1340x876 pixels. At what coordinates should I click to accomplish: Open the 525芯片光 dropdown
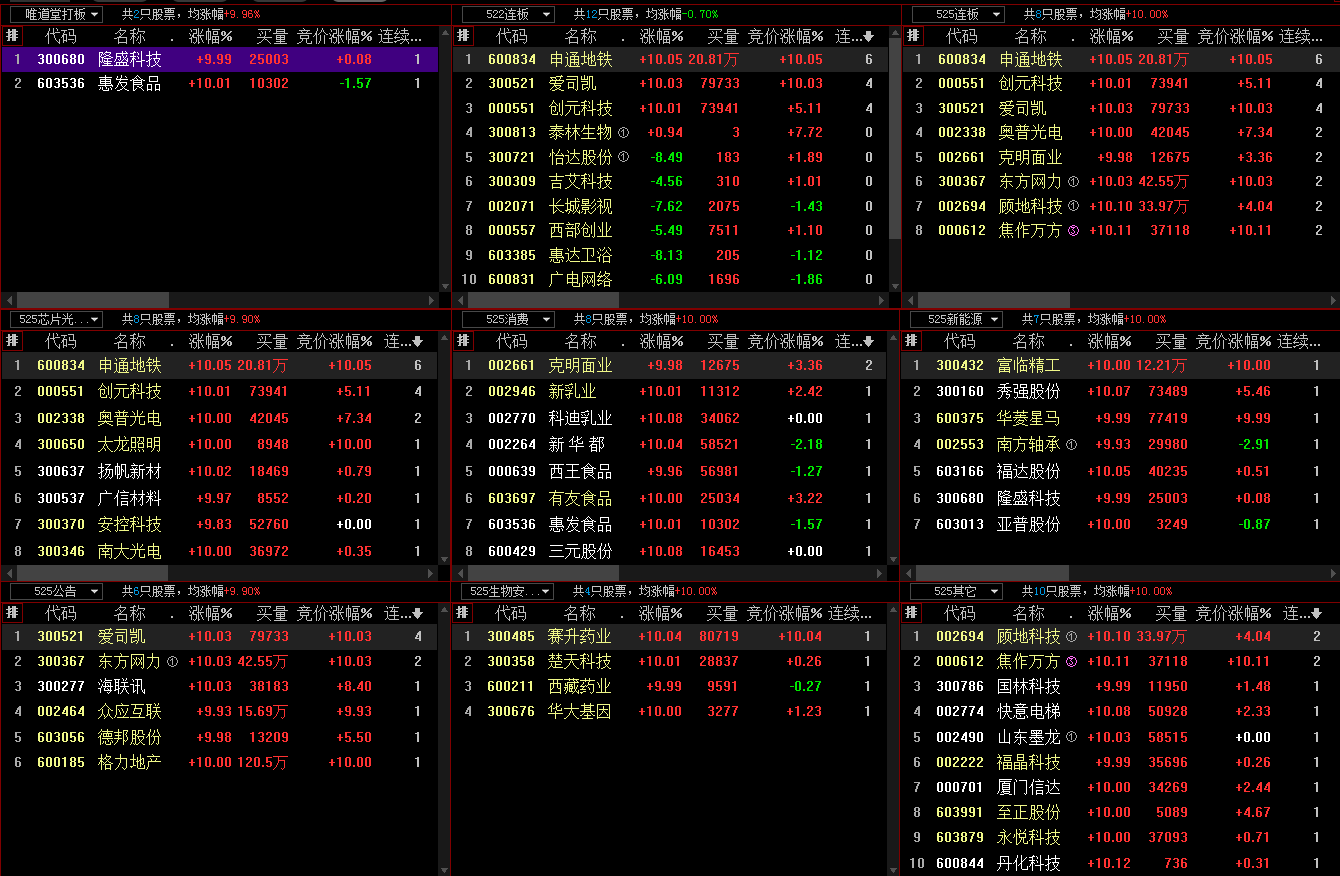[x=94, y=319]
